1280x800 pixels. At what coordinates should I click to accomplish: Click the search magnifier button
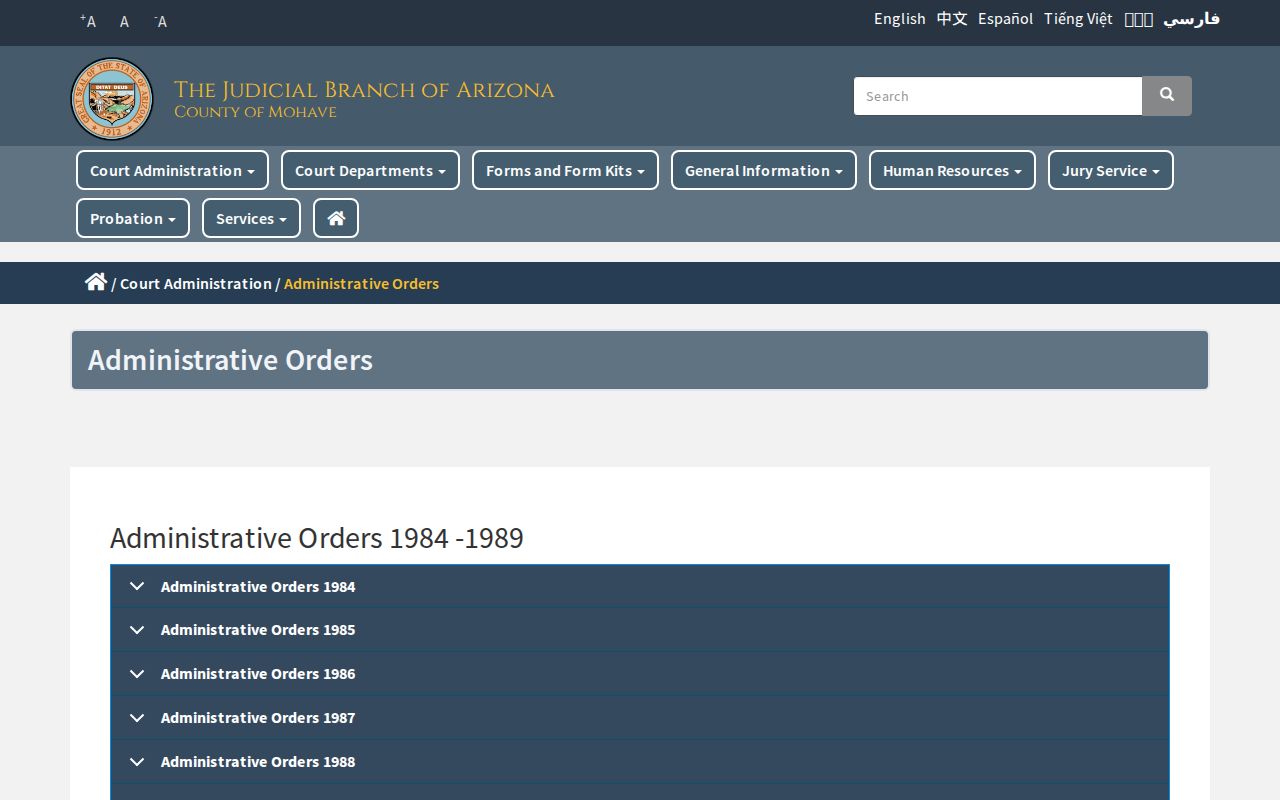(1167, 96)
